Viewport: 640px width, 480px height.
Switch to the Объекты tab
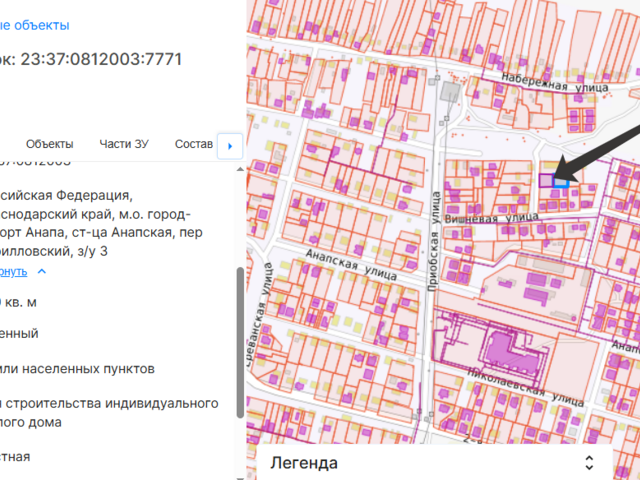coord(50,144)
